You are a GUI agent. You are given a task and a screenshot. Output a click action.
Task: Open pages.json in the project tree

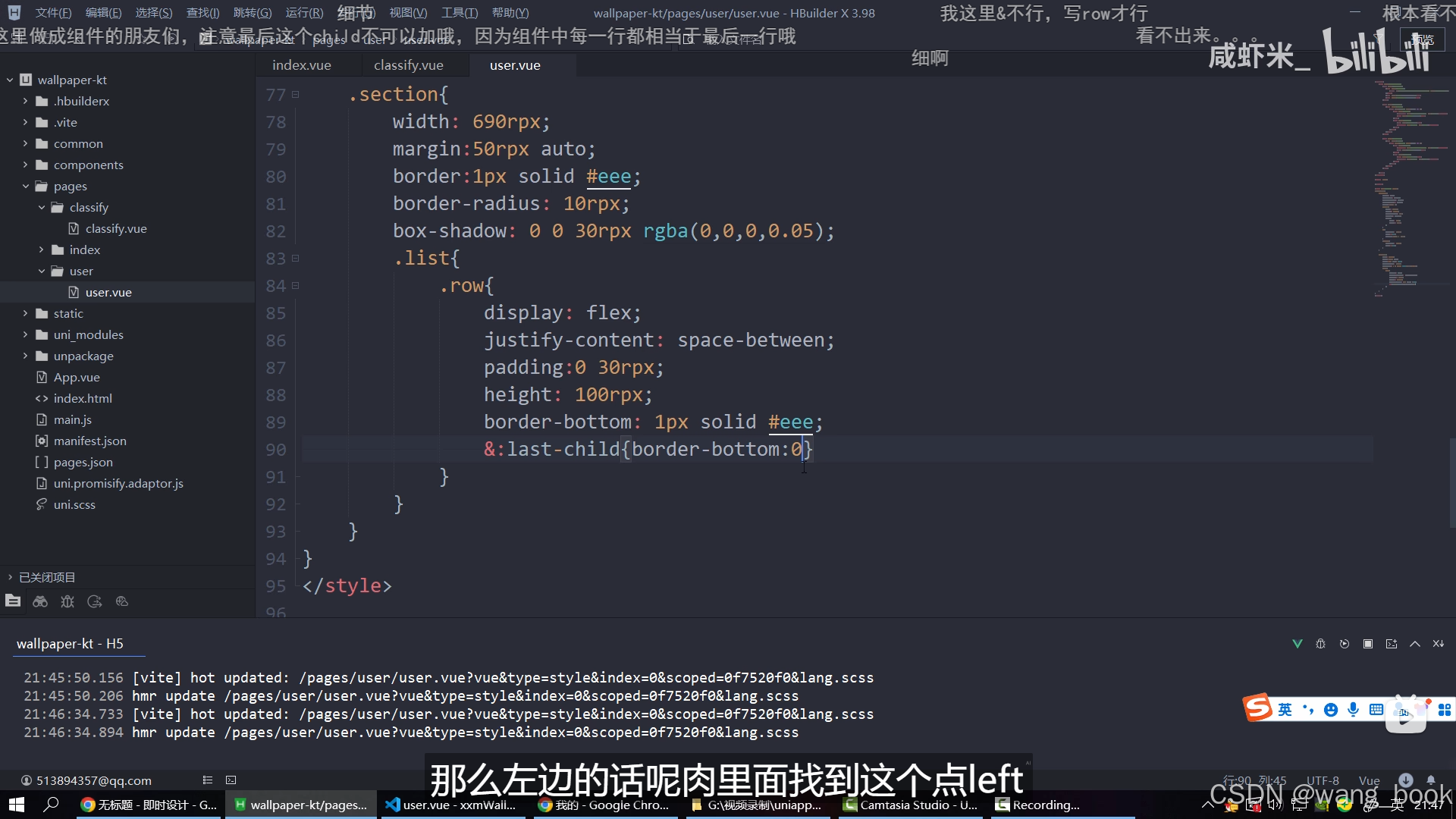click(x=83, y=462)
